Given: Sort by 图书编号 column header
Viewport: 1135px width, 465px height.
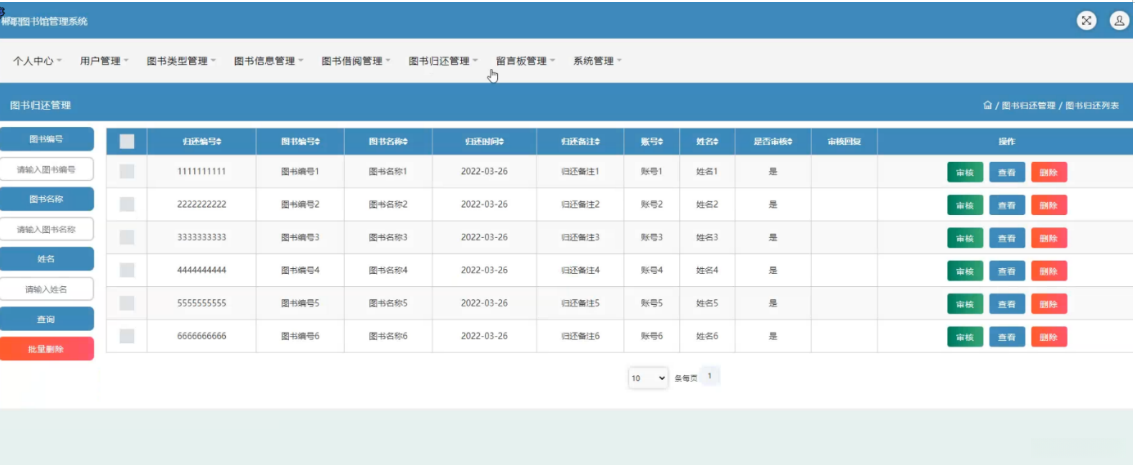Looking at the screenshot, I should [300, 141].
